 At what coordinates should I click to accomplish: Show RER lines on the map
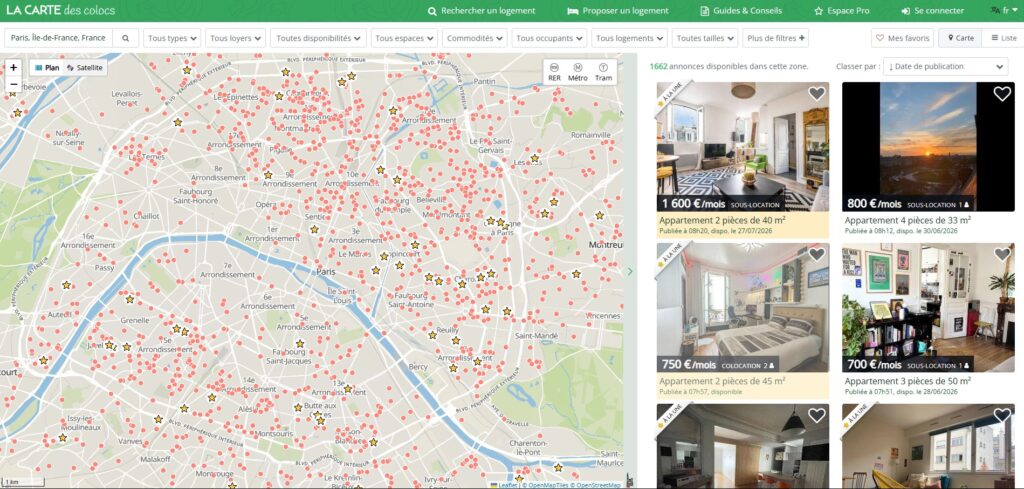pyautogui.click(x=554, y=72)
